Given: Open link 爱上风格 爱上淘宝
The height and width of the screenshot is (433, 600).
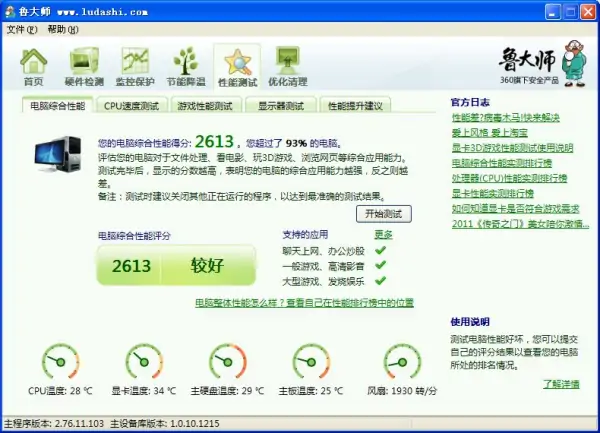Looking at the screenshot, I should pos(489,133).
